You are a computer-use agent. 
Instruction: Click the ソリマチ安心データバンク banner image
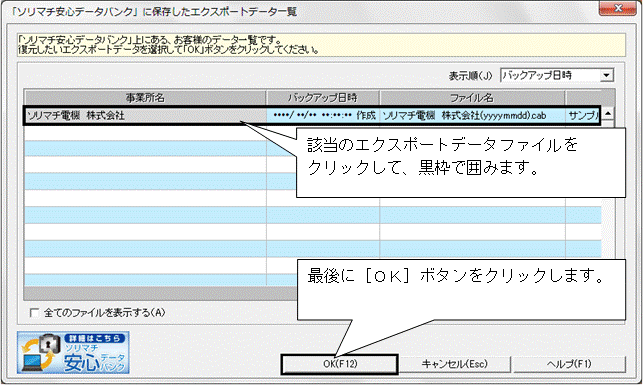73,353
